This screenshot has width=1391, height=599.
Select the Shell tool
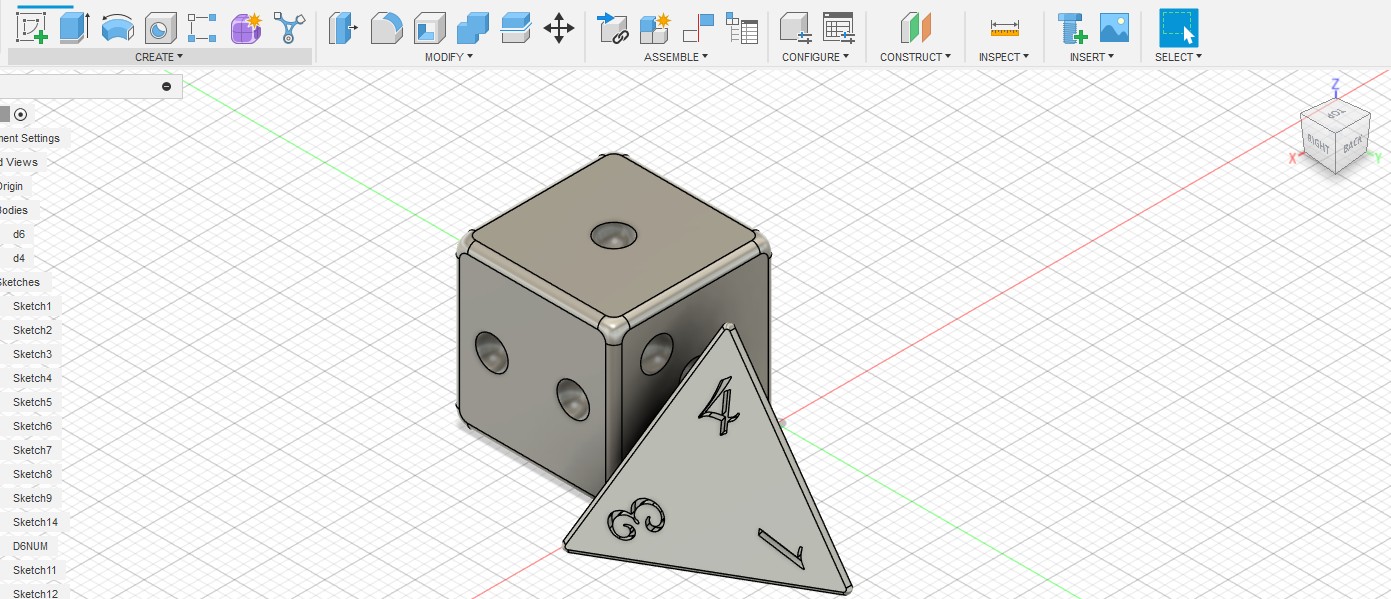(430, 28)
